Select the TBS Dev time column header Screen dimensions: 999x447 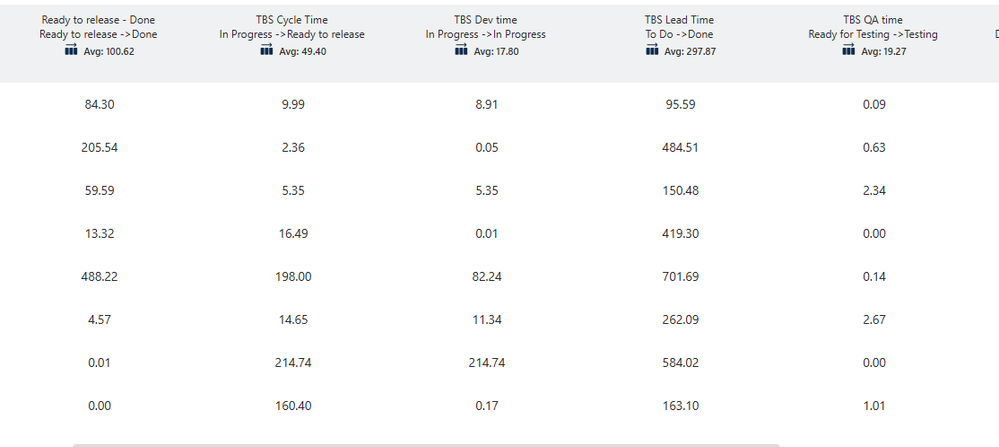coord(485,20)
